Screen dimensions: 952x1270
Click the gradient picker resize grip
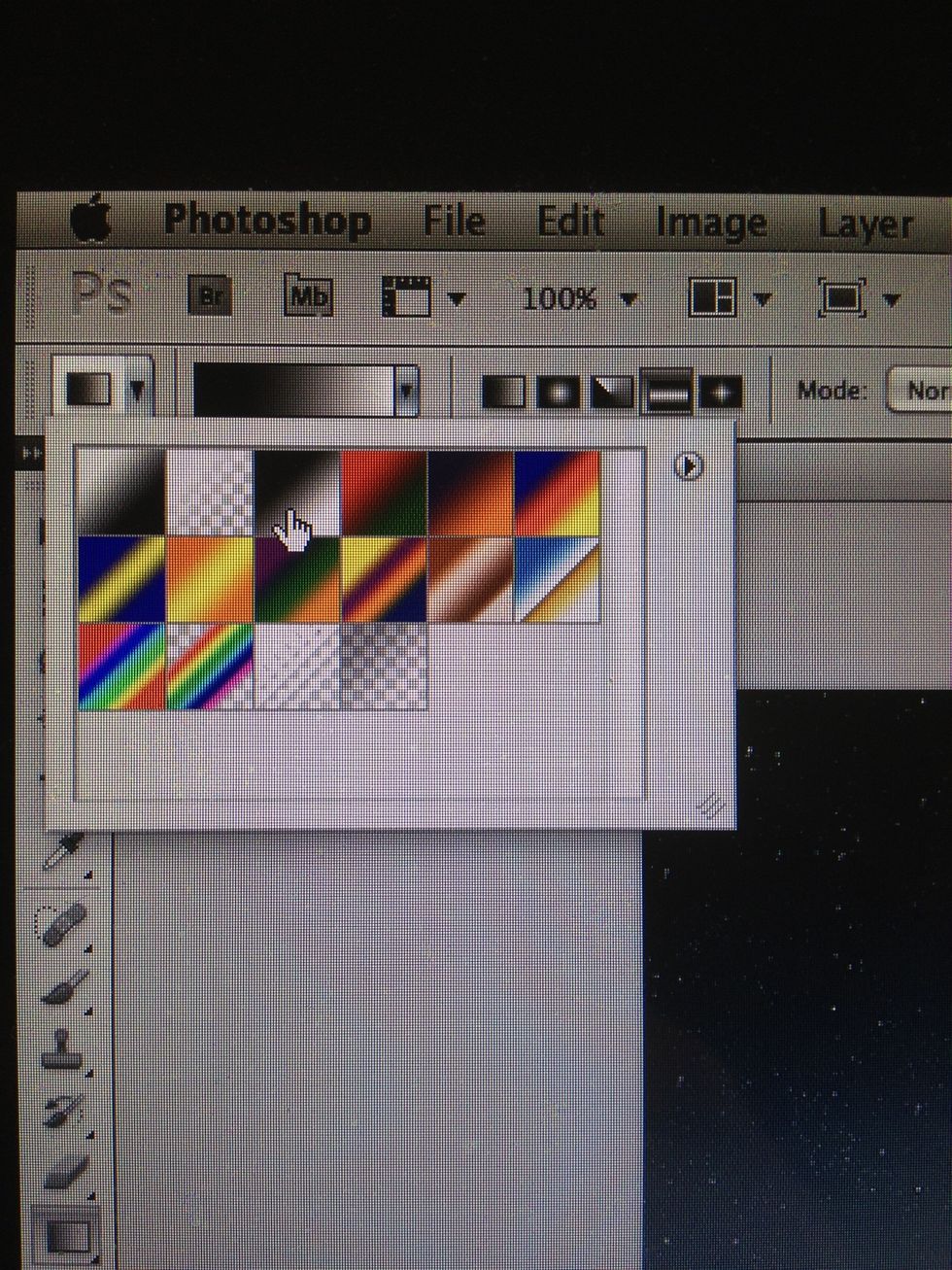click(712, 807)
